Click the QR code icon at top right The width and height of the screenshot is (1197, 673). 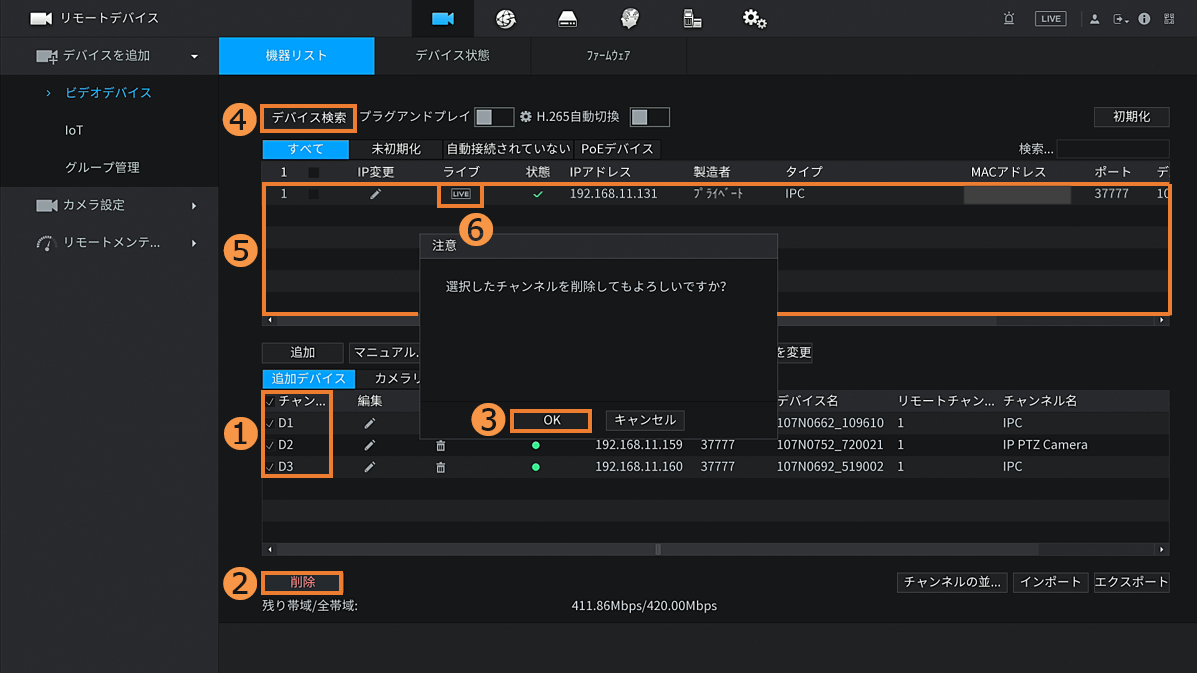pos(1169,19)
